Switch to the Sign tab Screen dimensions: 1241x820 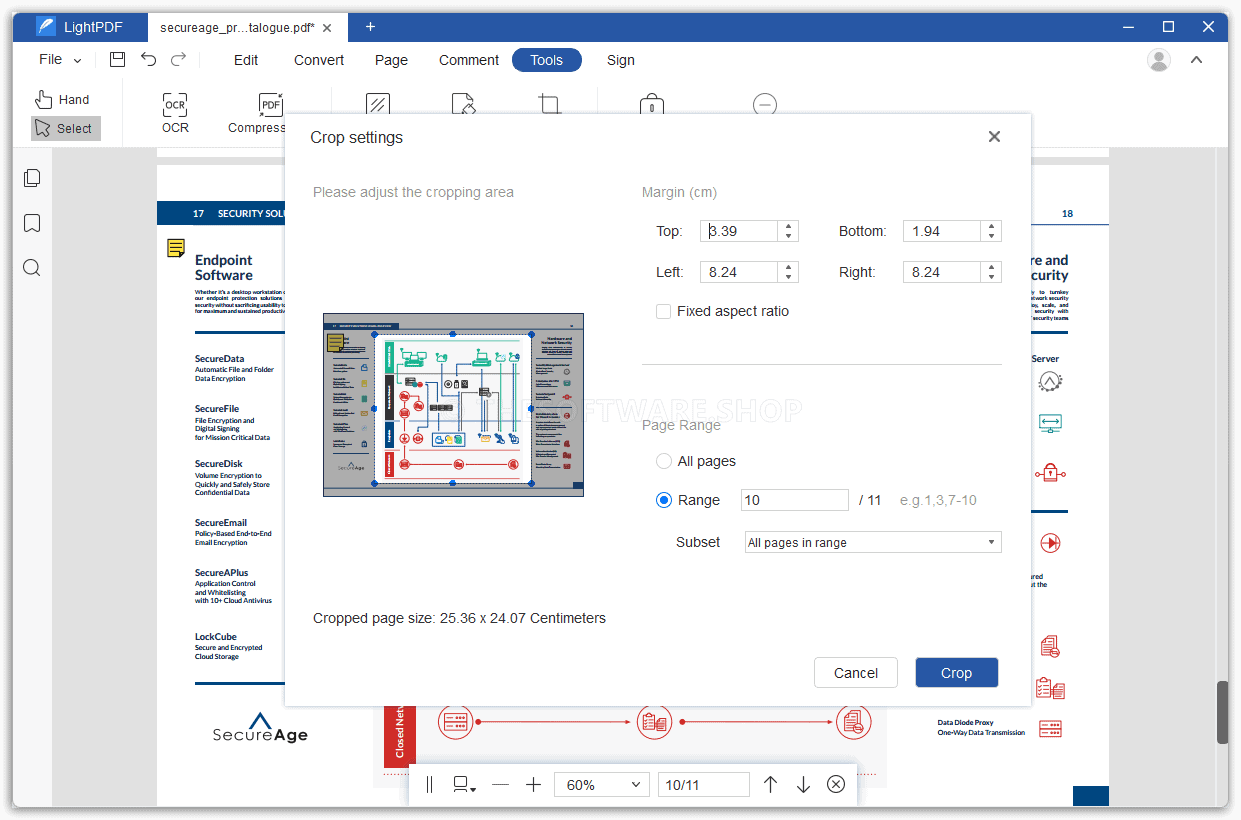point(621,60)
